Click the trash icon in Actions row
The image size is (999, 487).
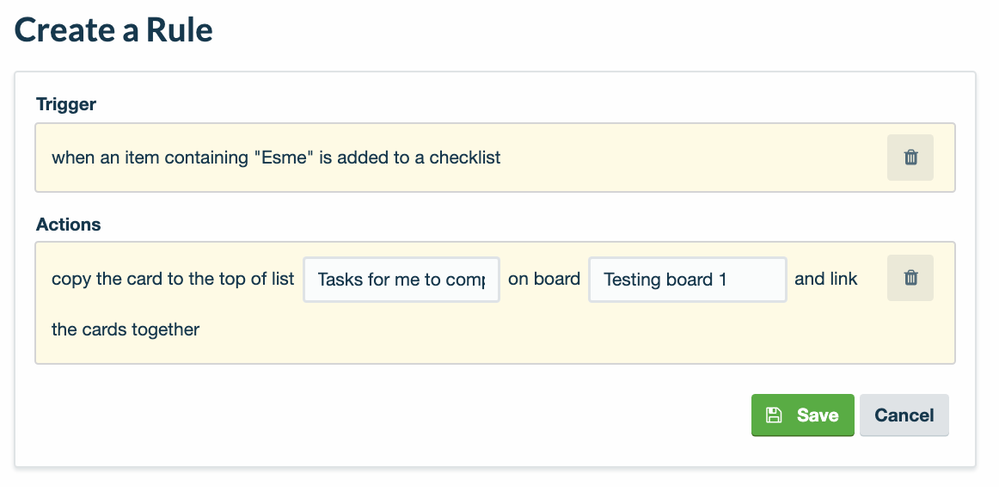click(910, 278)
